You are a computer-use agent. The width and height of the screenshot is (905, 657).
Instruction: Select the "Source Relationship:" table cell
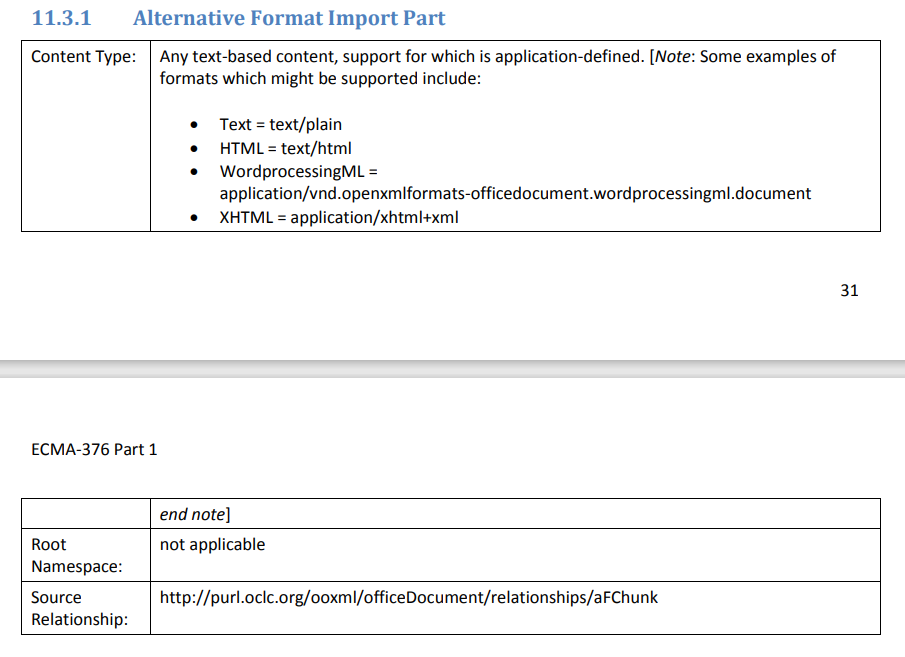click(x=79, y=608)
